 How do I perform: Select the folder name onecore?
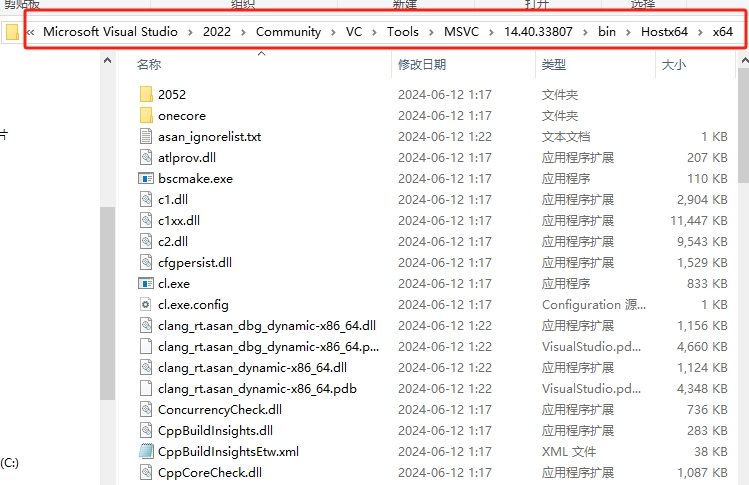(x=182, y=115)
